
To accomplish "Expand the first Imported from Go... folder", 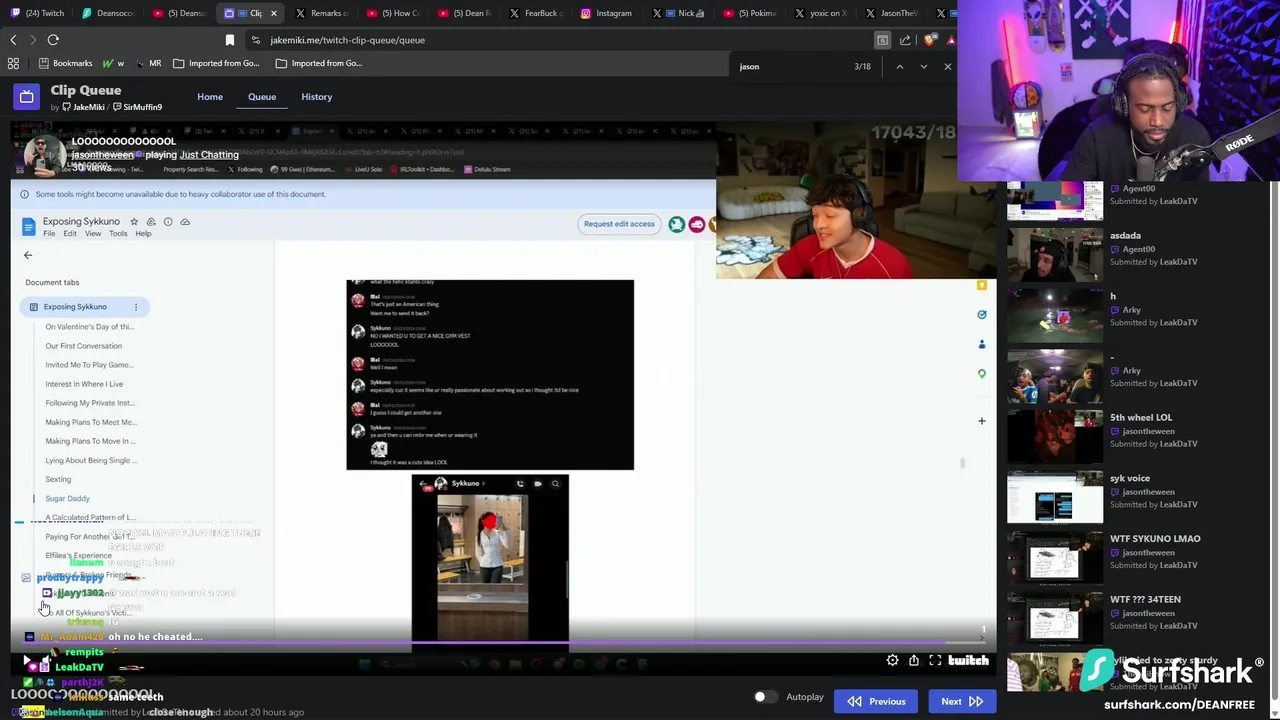I will click(x=216, y=63).
